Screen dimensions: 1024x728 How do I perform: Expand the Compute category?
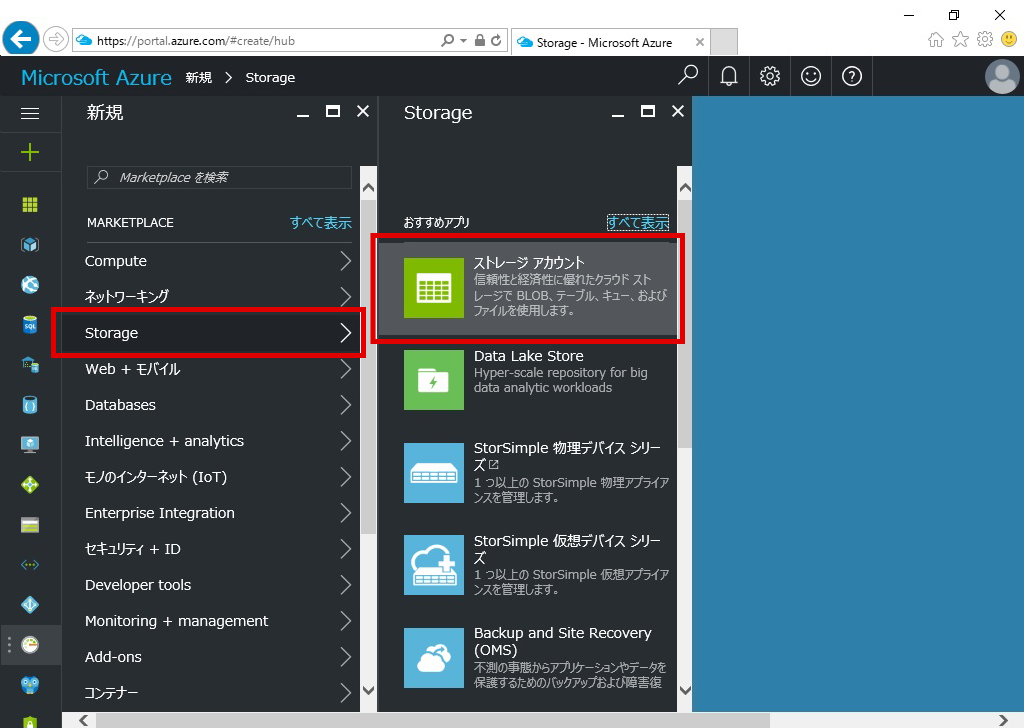(218, 261)
